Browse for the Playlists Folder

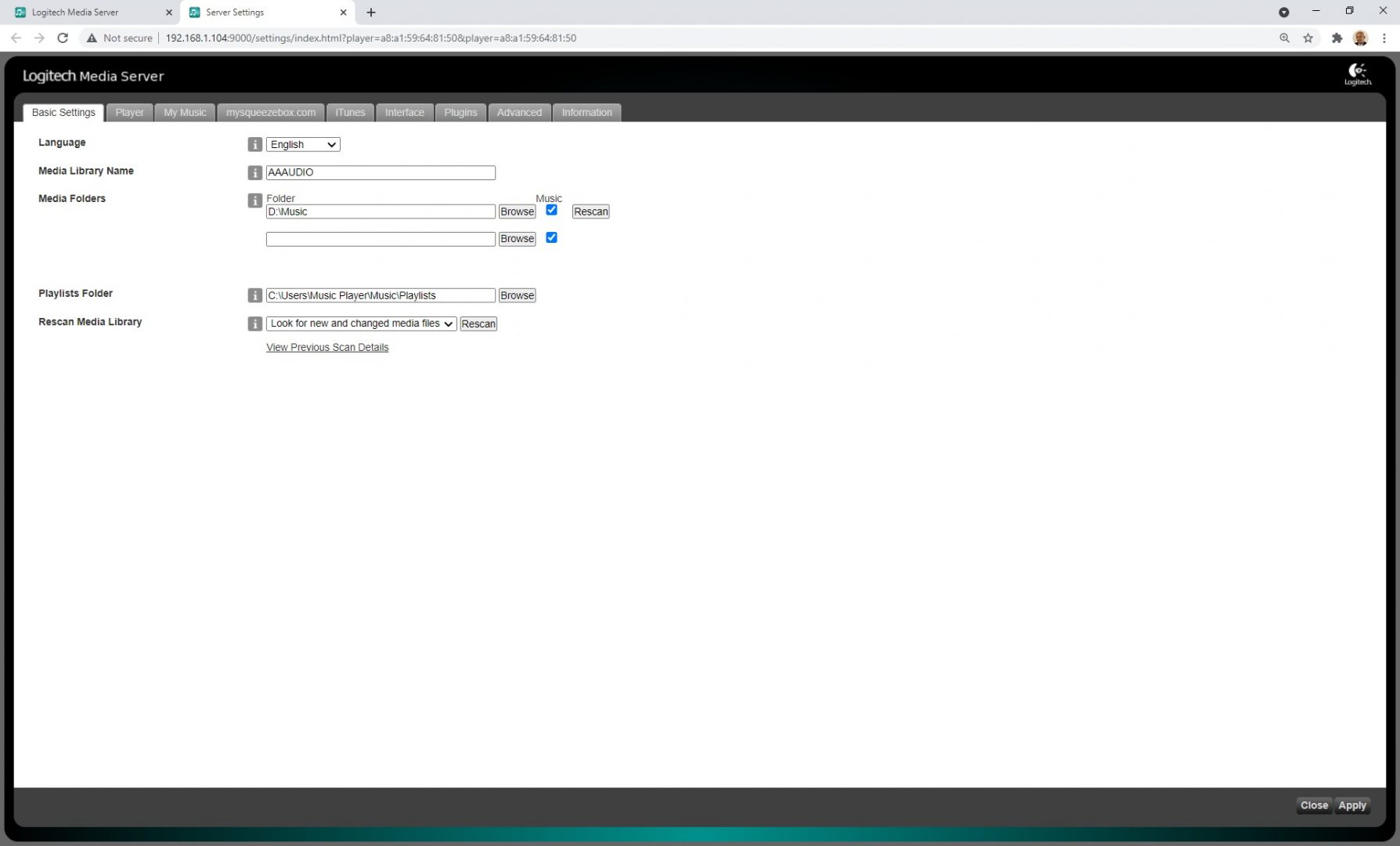point(517,295)
